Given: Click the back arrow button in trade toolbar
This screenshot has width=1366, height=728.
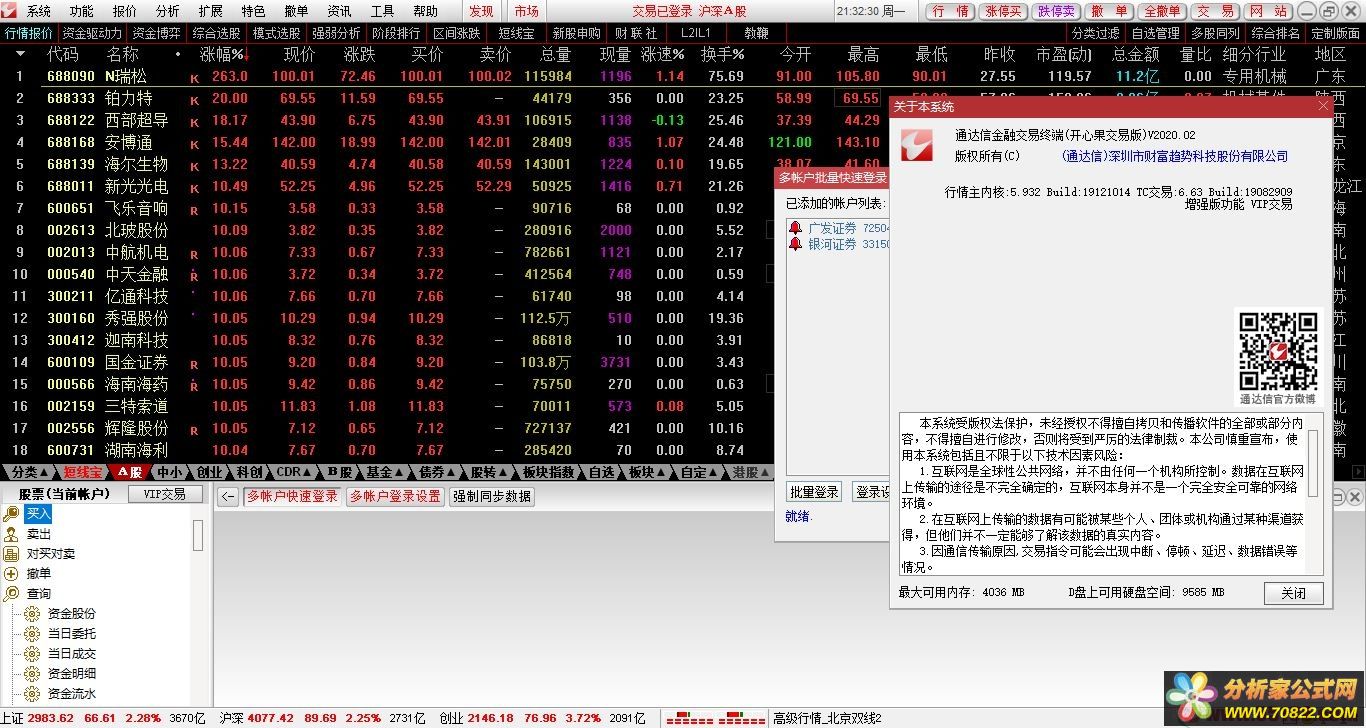Looking at the screenshot, I should pos(228,496).
